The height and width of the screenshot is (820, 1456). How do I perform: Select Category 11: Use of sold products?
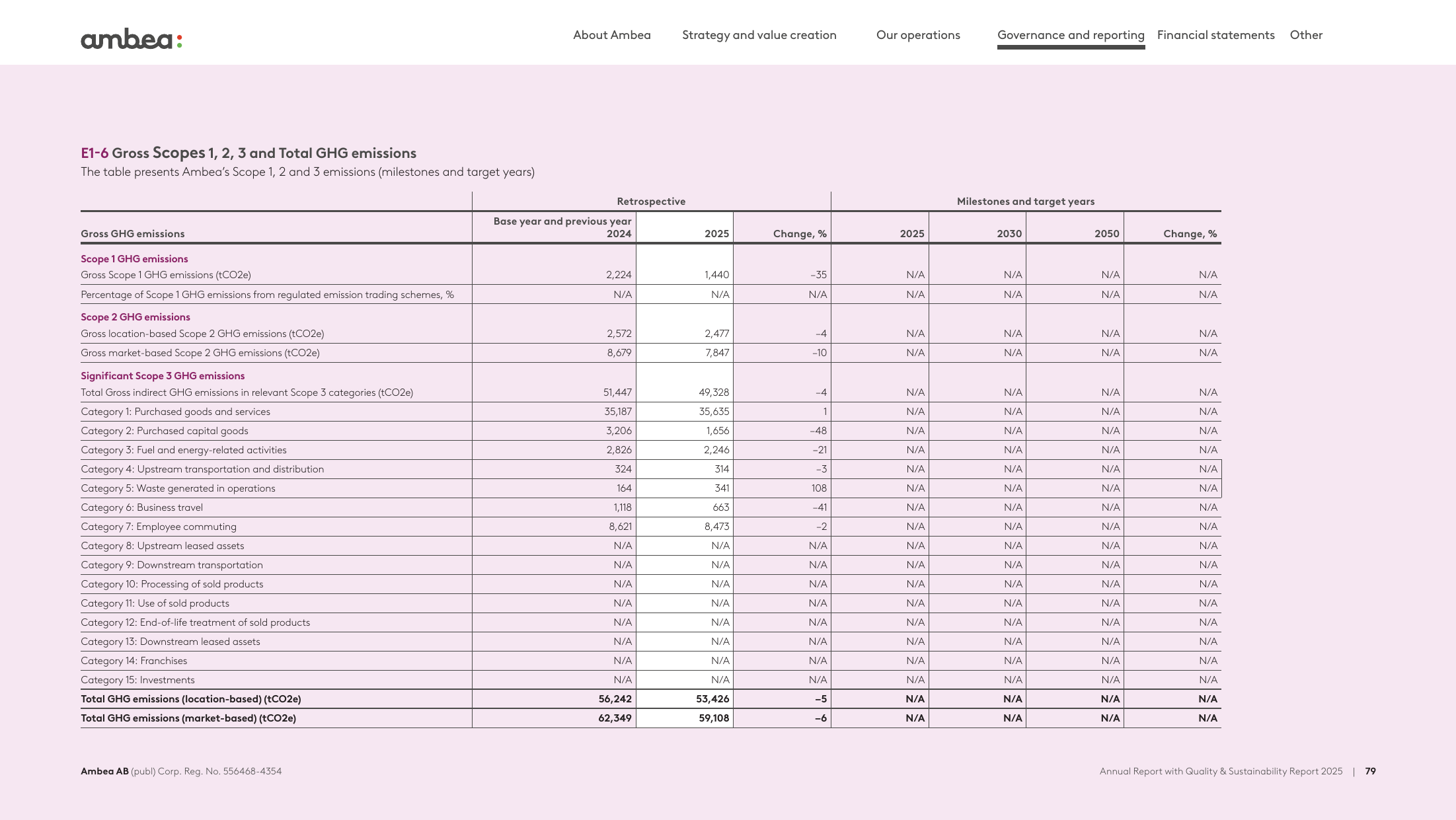coord(155,603)
